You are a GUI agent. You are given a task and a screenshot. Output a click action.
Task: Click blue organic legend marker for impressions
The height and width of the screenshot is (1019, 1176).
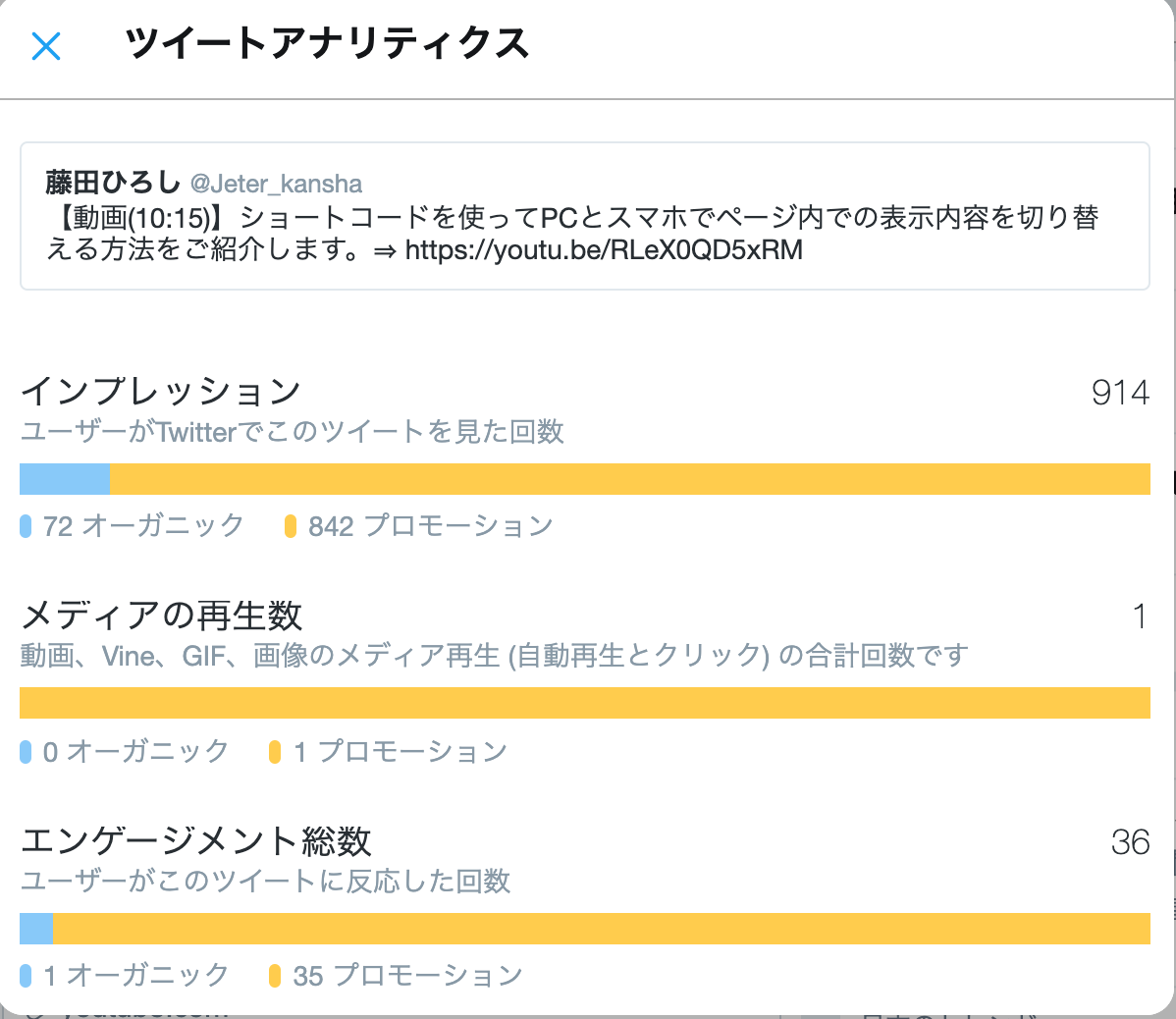pos(26,526)
